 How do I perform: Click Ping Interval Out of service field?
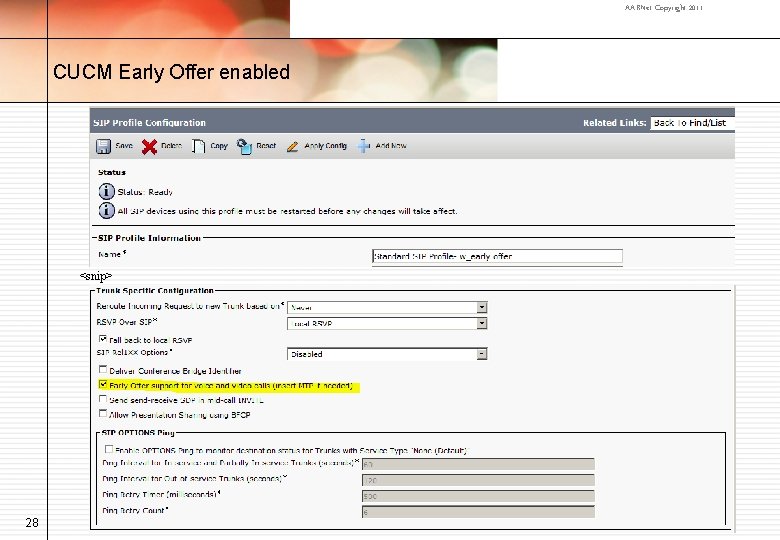(478, 480)
